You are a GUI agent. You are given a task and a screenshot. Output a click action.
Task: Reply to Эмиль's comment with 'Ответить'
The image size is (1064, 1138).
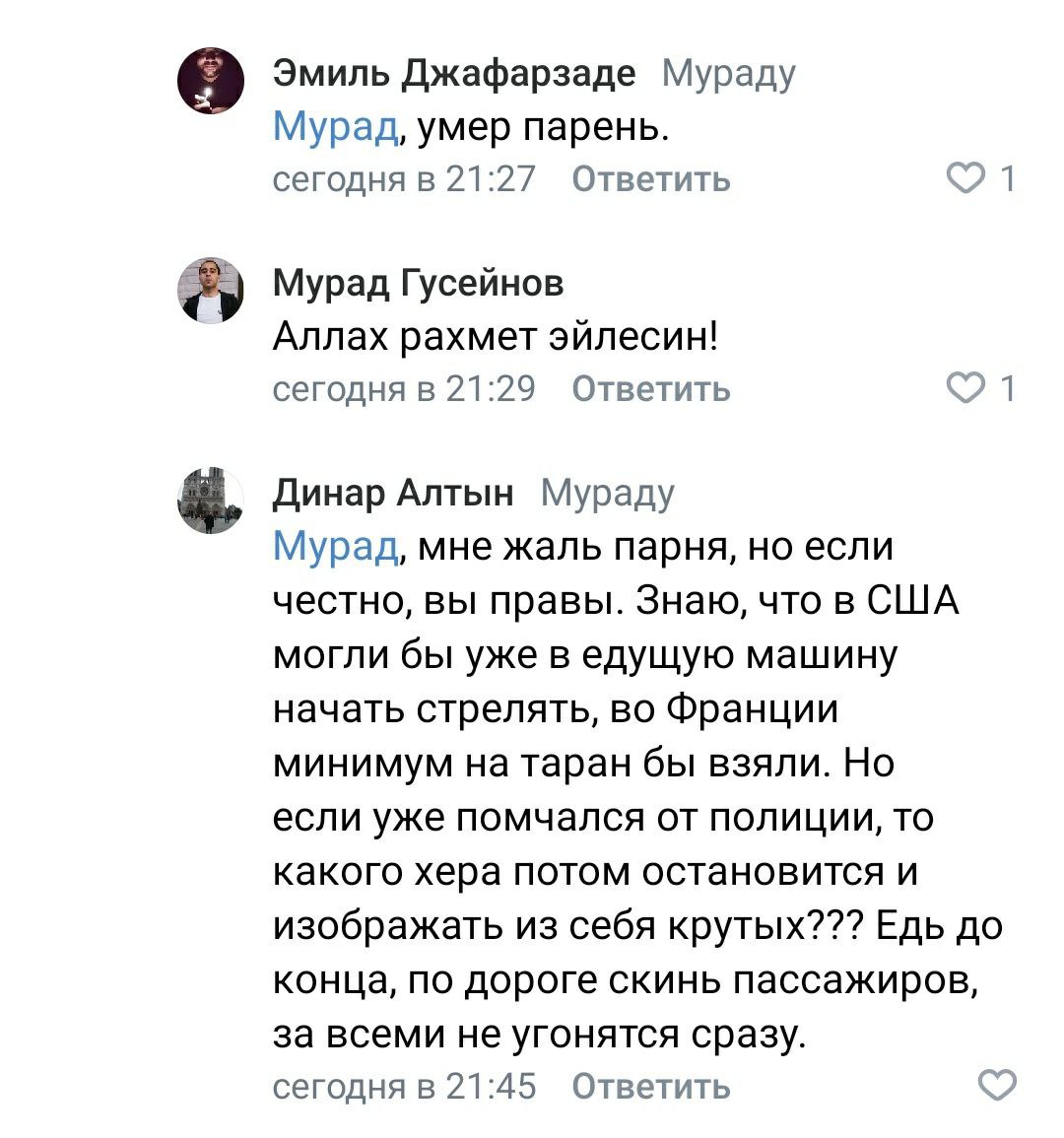tap(651, 179)
